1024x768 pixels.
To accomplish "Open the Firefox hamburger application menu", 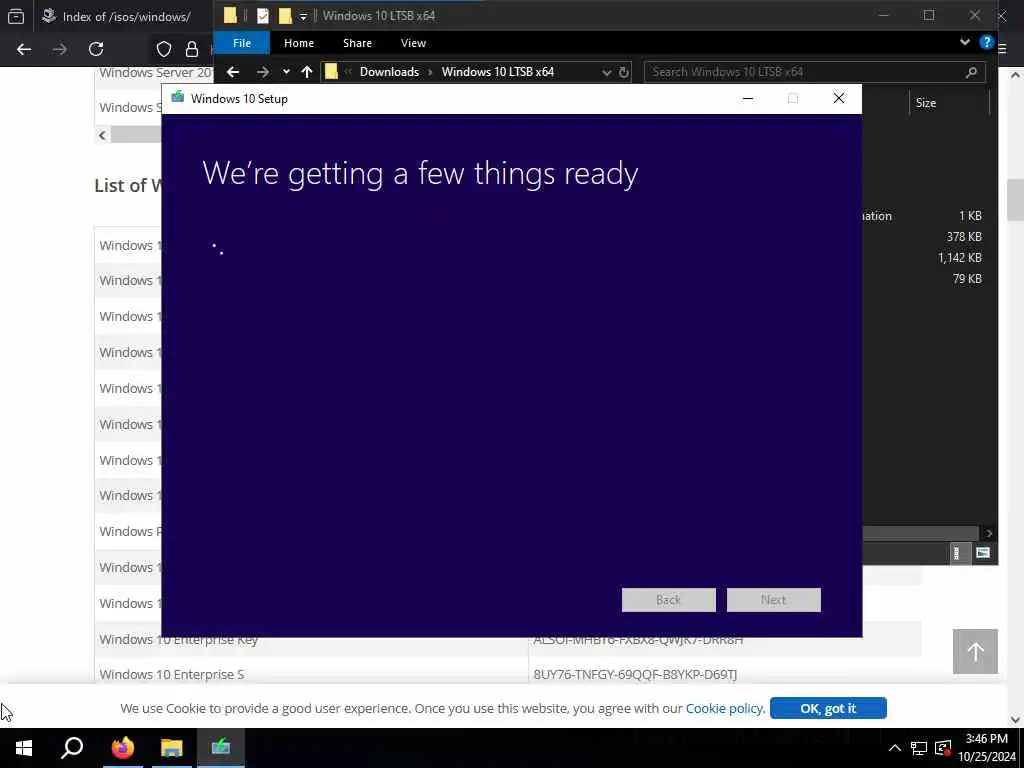I will tap(1002, 49).
